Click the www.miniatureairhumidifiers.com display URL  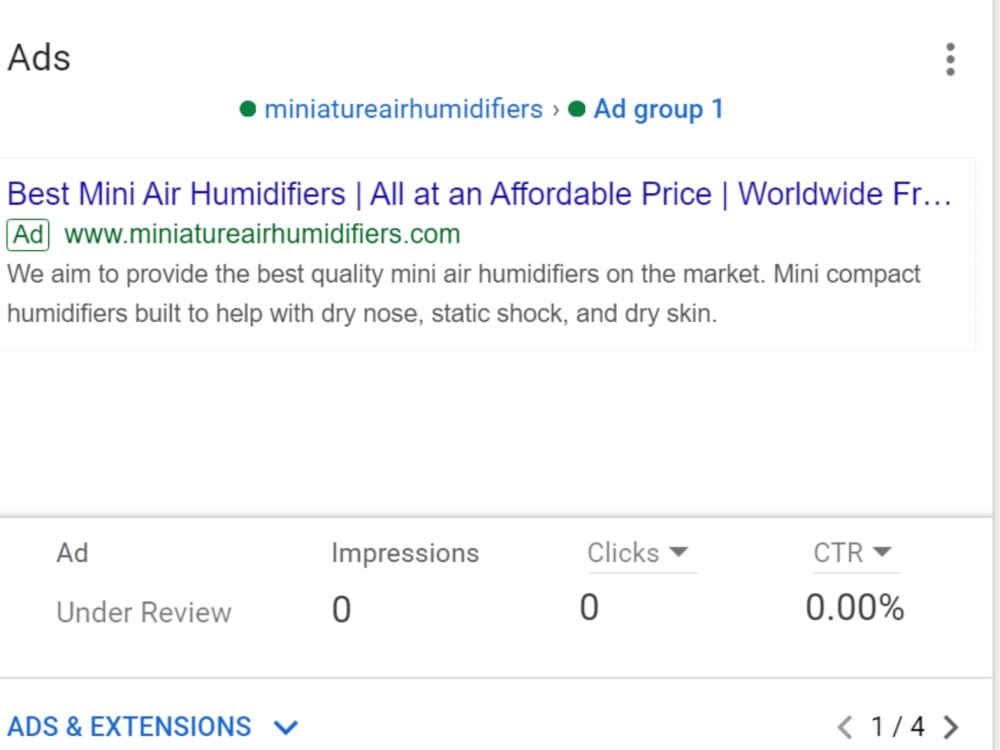tap(262, 234)
